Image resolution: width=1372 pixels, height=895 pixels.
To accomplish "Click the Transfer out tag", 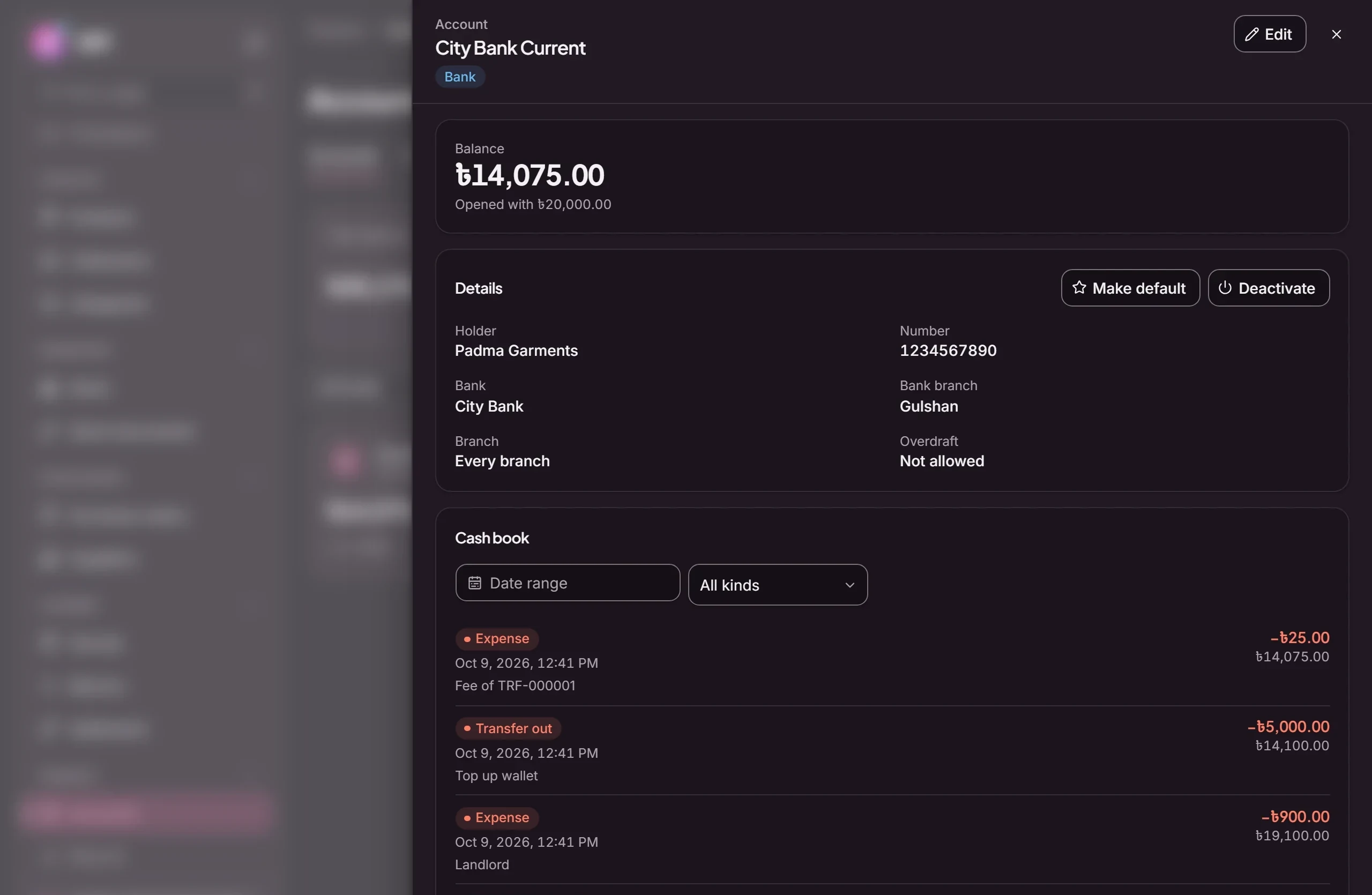I will click(508, 728).
